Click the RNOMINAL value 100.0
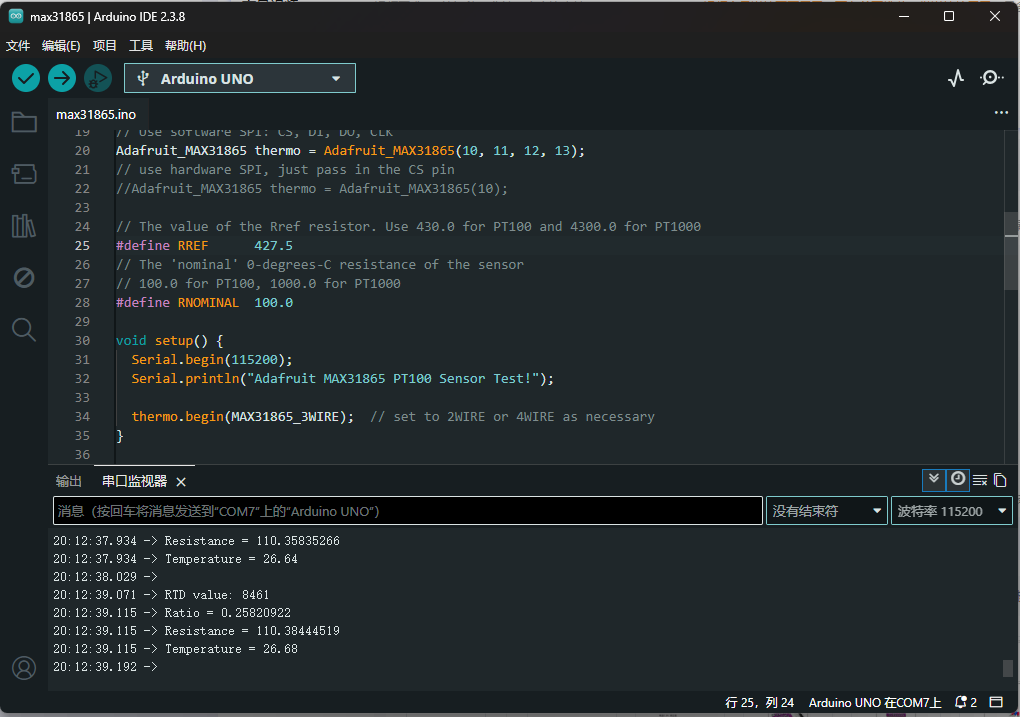1020x717 pixels. pos(273,303)
